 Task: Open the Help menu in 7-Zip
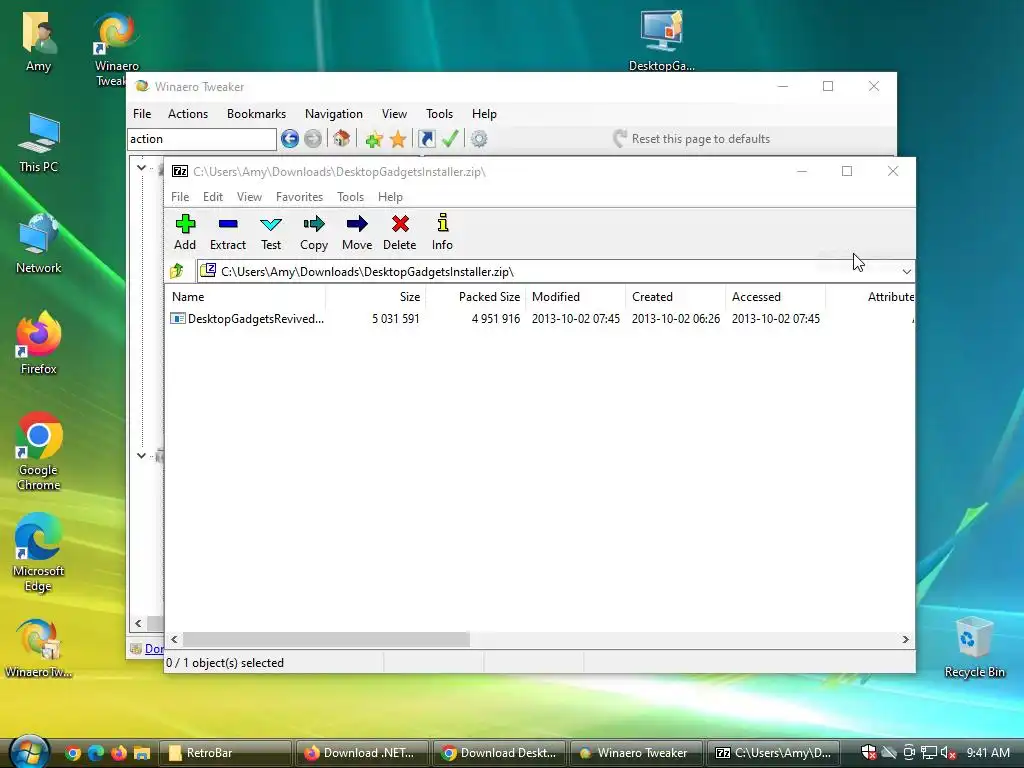click(x=390, y=197)
